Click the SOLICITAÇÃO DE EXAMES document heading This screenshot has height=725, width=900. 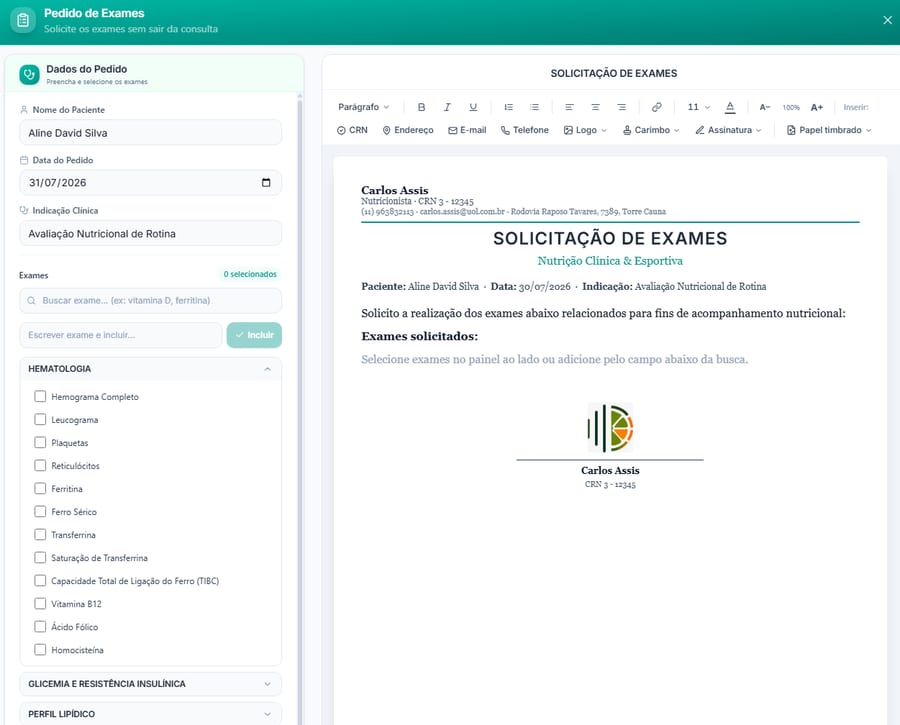pyautogui.click(x=610, y=238)
